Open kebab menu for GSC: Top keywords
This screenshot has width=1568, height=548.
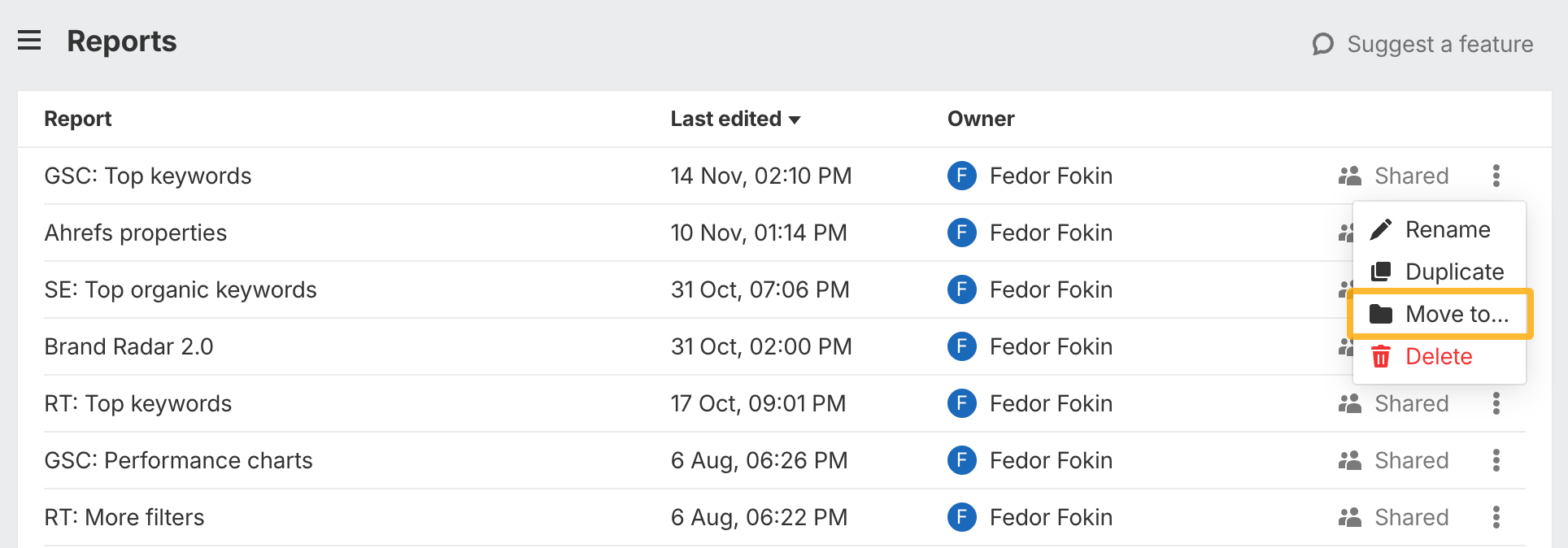pyautogui.click(x=1496, y=176)
